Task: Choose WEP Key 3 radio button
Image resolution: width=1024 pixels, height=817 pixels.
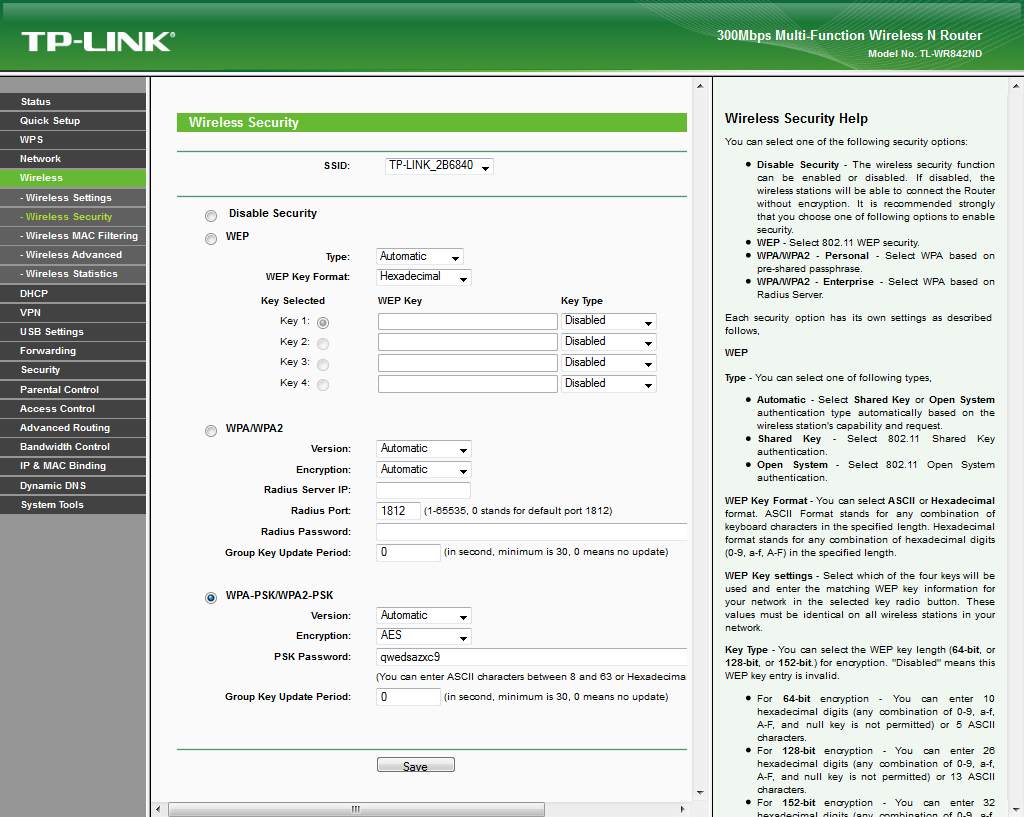Action: pos(323,364)
